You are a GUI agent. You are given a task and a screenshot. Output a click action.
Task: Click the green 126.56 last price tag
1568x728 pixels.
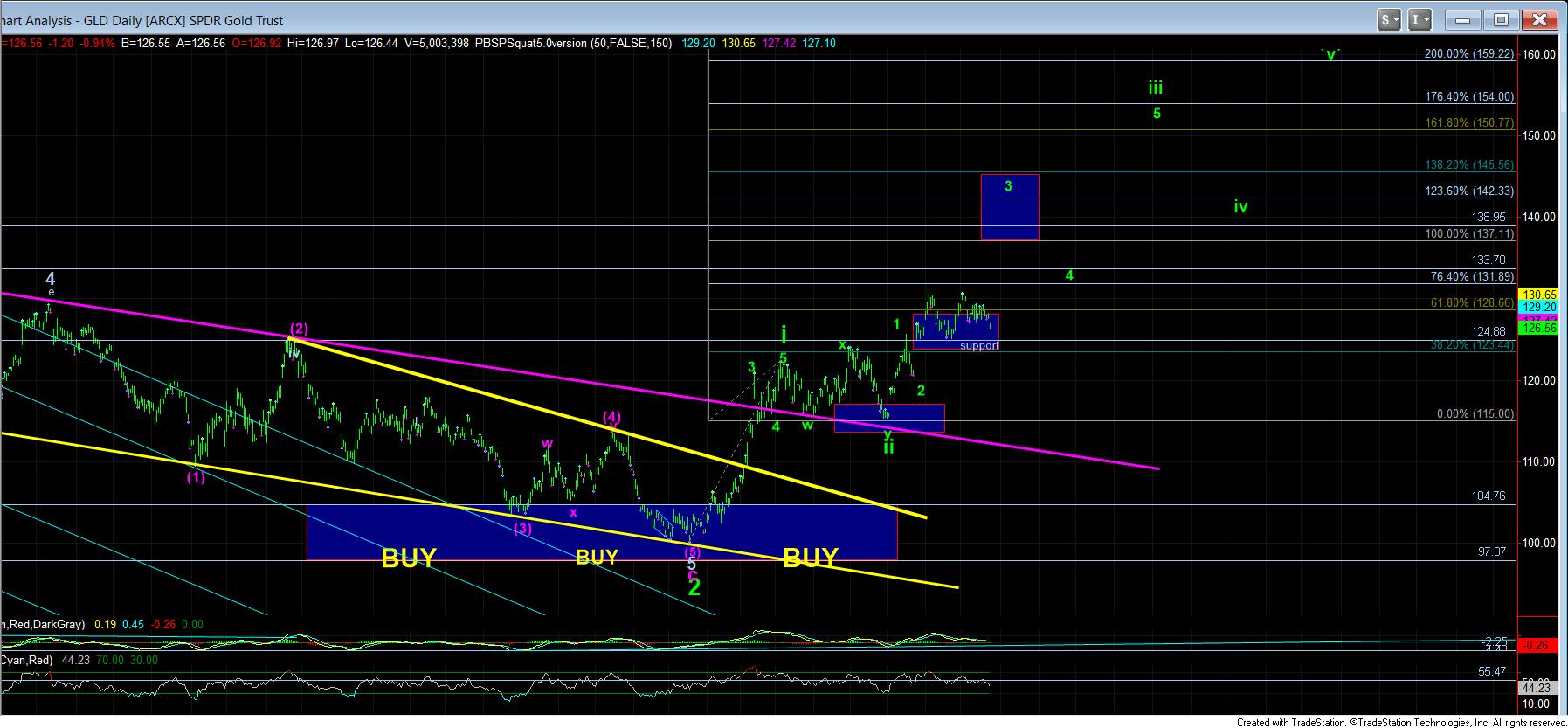point(1538,329)
